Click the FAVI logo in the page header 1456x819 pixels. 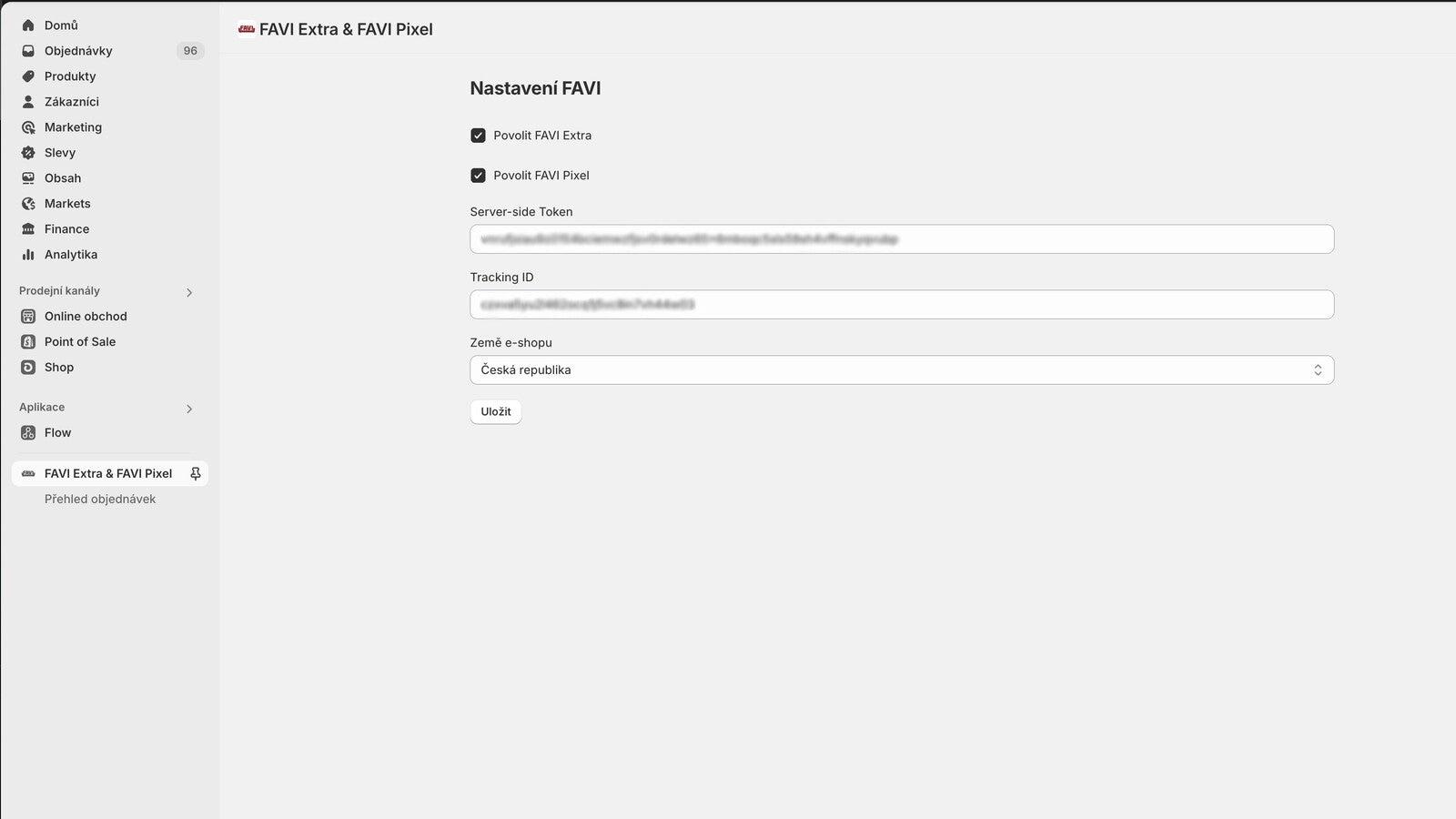click(245, 28)
